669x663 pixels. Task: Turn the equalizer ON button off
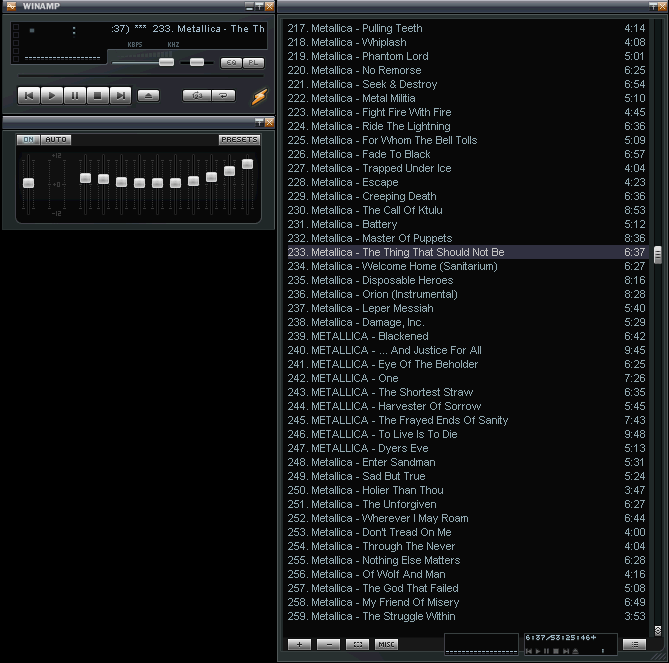coord(28,140)
